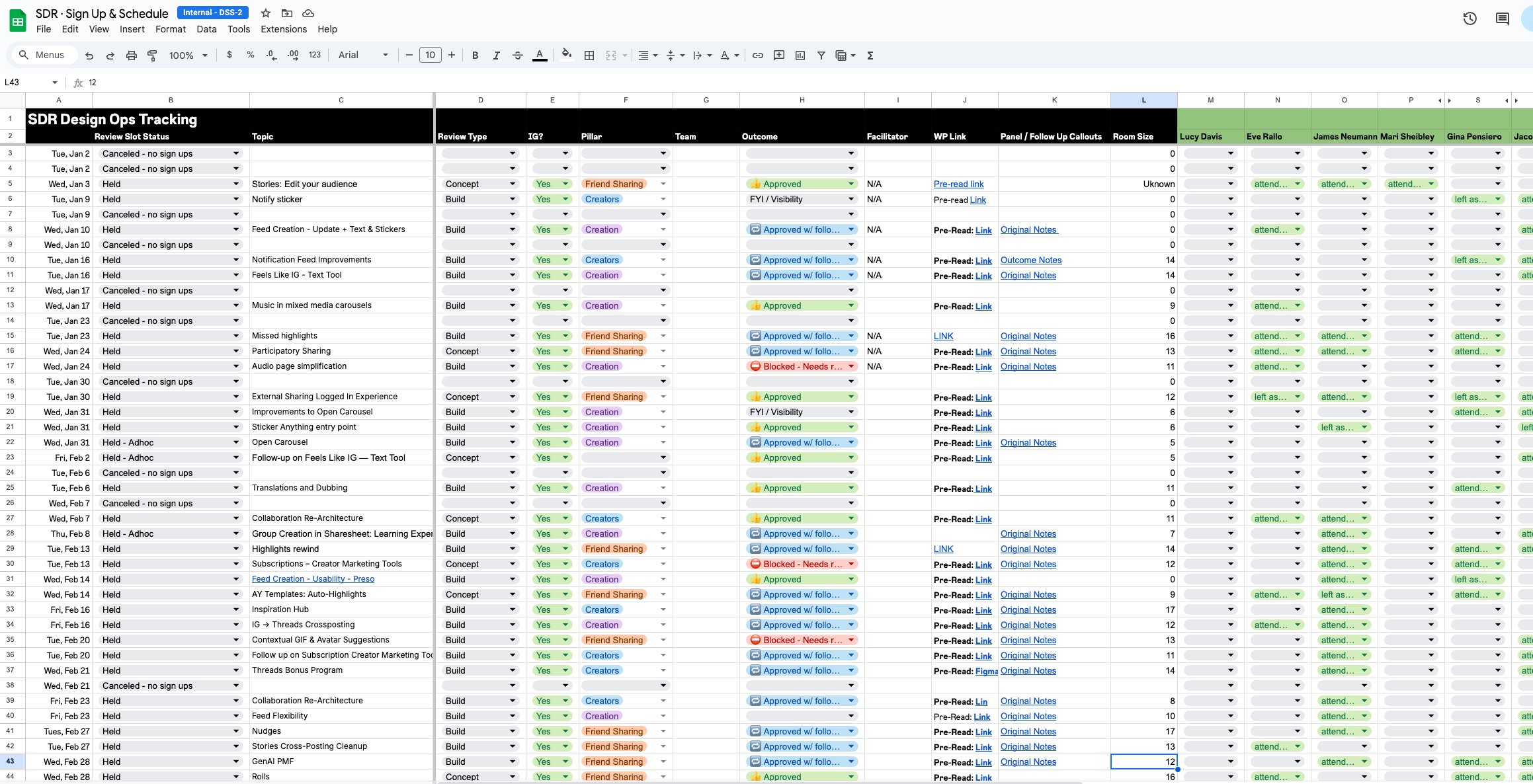Open the Outcome Notes link

pos(1030,260)
